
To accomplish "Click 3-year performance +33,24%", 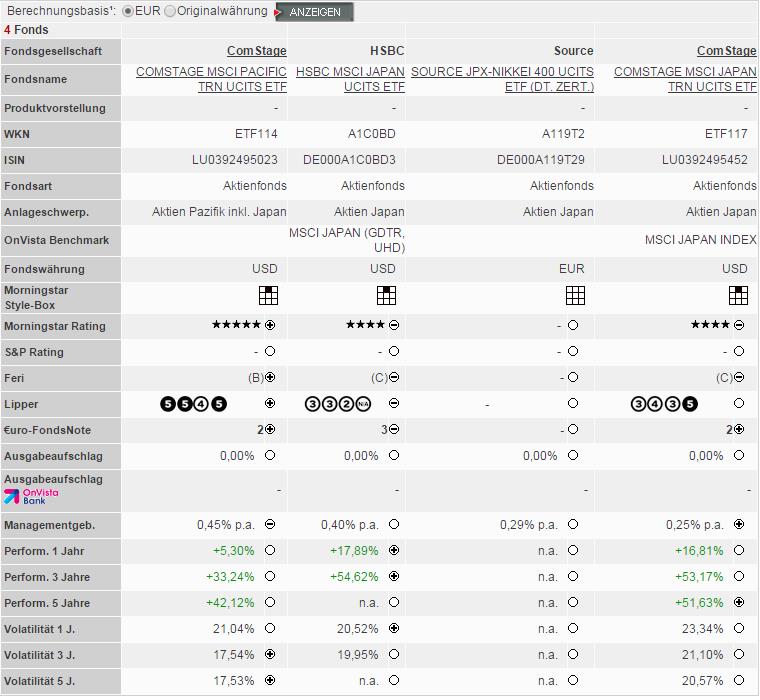I will [230, 577].
